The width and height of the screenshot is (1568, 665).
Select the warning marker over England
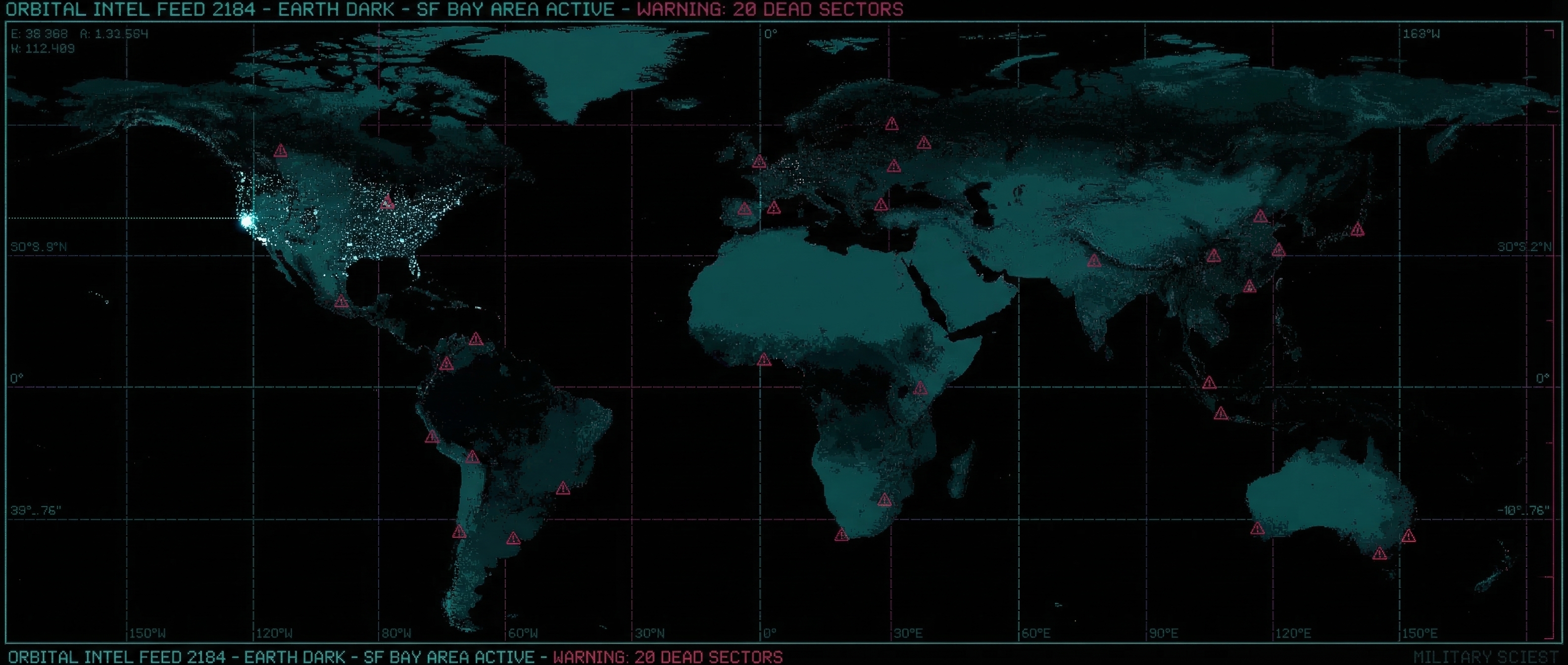click(758, 162)
